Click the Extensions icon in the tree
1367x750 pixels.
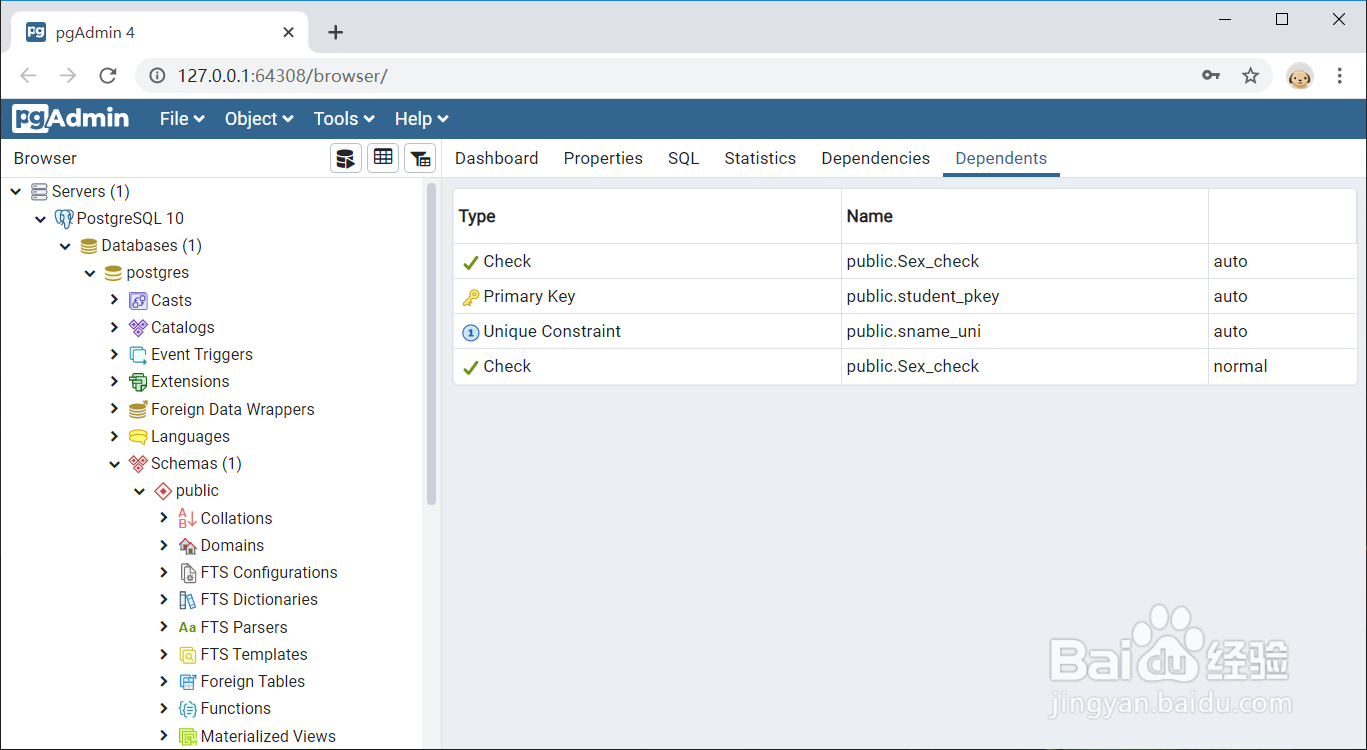point(138,382)
